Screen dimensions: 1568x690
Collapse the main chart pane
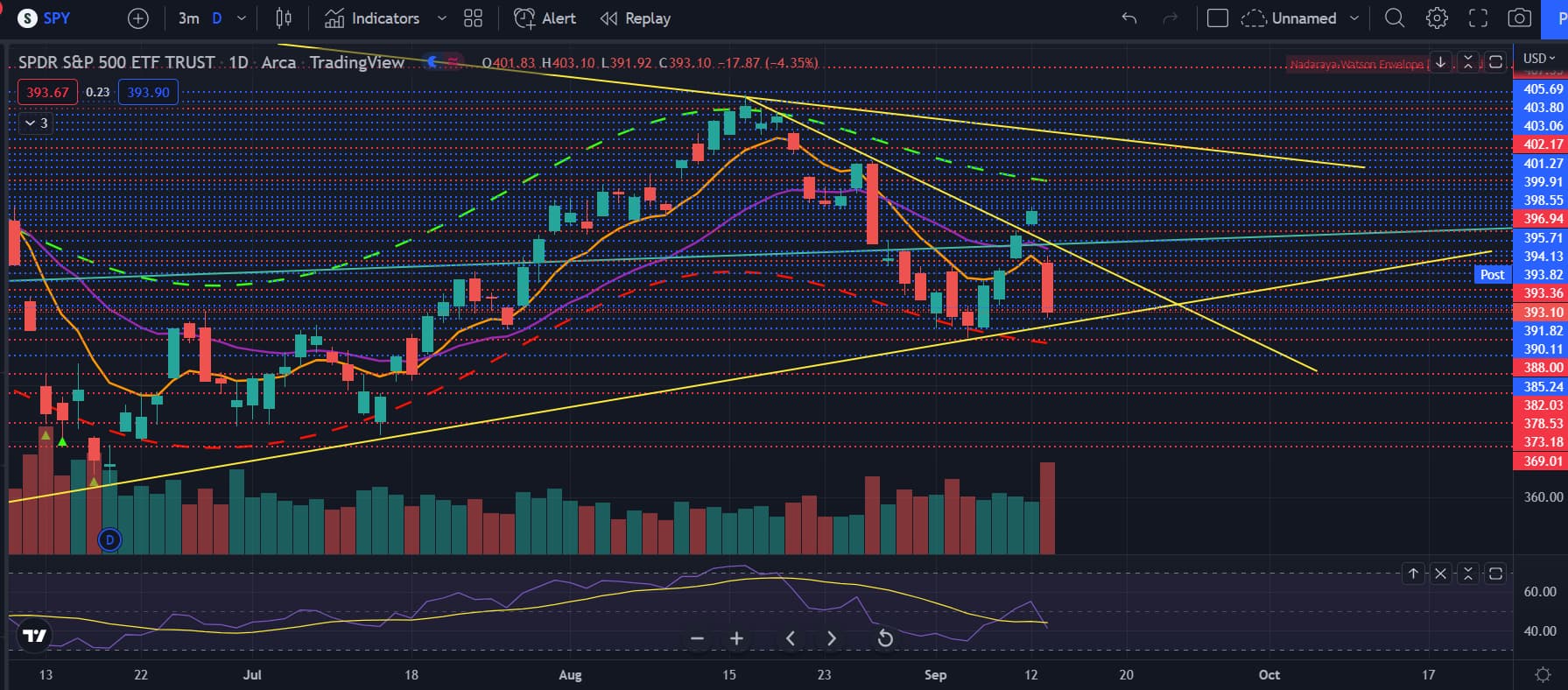tap(1468, 62)
